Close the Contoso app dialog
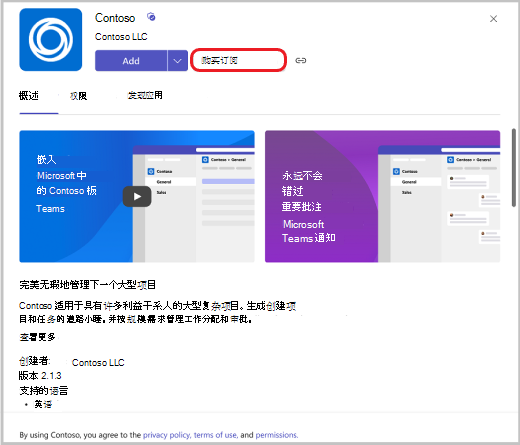This screenshot has height=445, width=520. tap(493, 19)
